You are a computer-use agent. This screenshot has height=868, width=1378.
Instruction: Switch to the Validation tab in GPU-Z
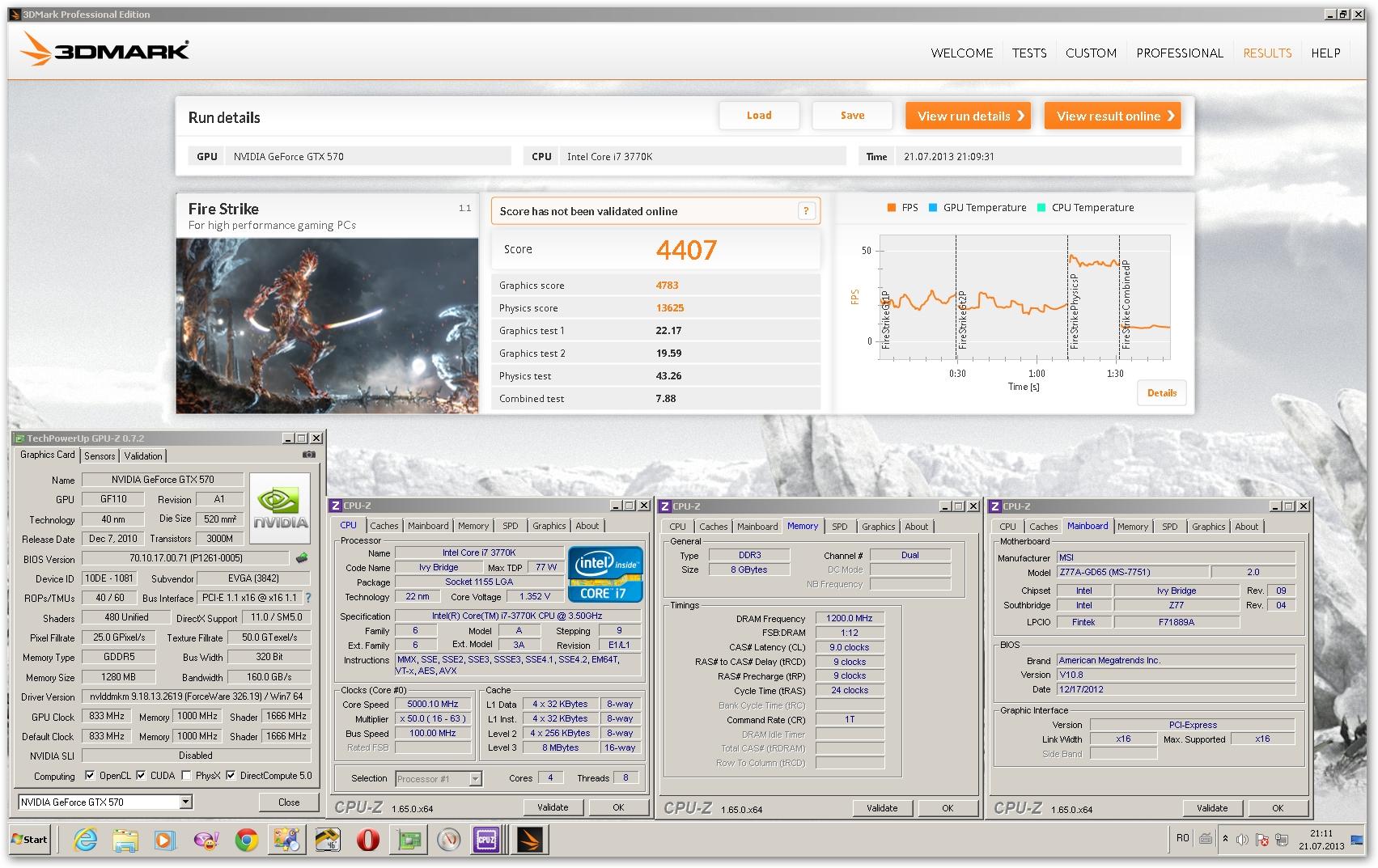143,456
